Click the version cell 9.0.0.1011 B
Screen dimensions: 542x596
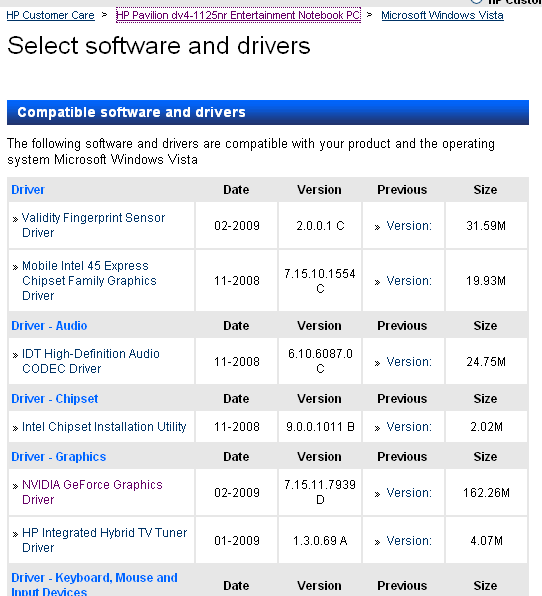(x=320, y=427)
